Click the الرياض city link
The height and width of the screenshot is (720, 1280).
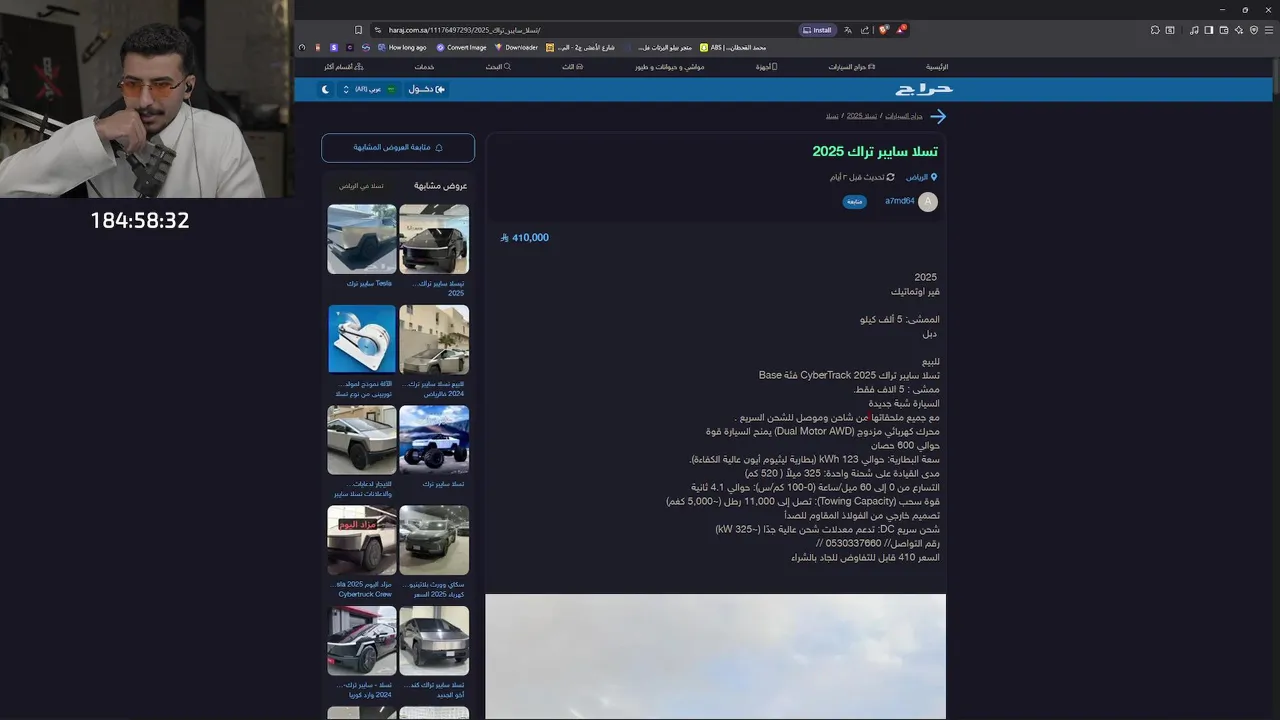pos(917,177)
